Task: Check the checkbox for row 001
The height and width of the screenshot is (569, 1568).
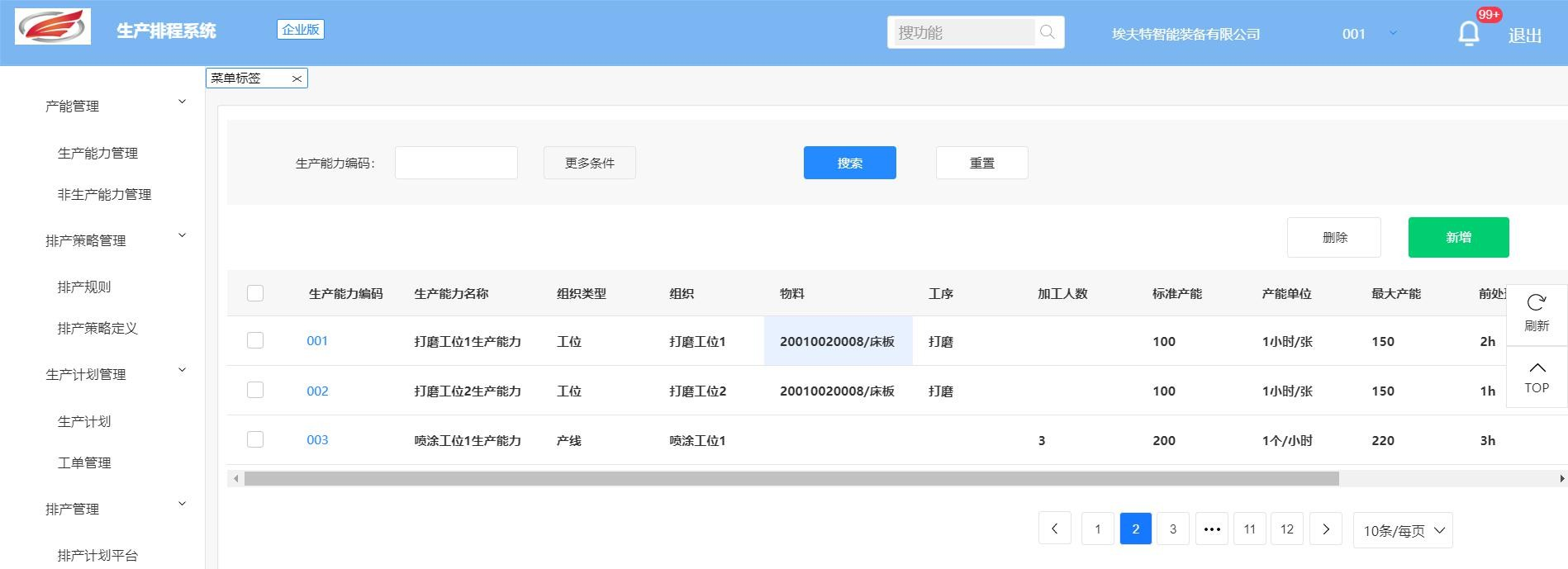Action: pos(255,340)
